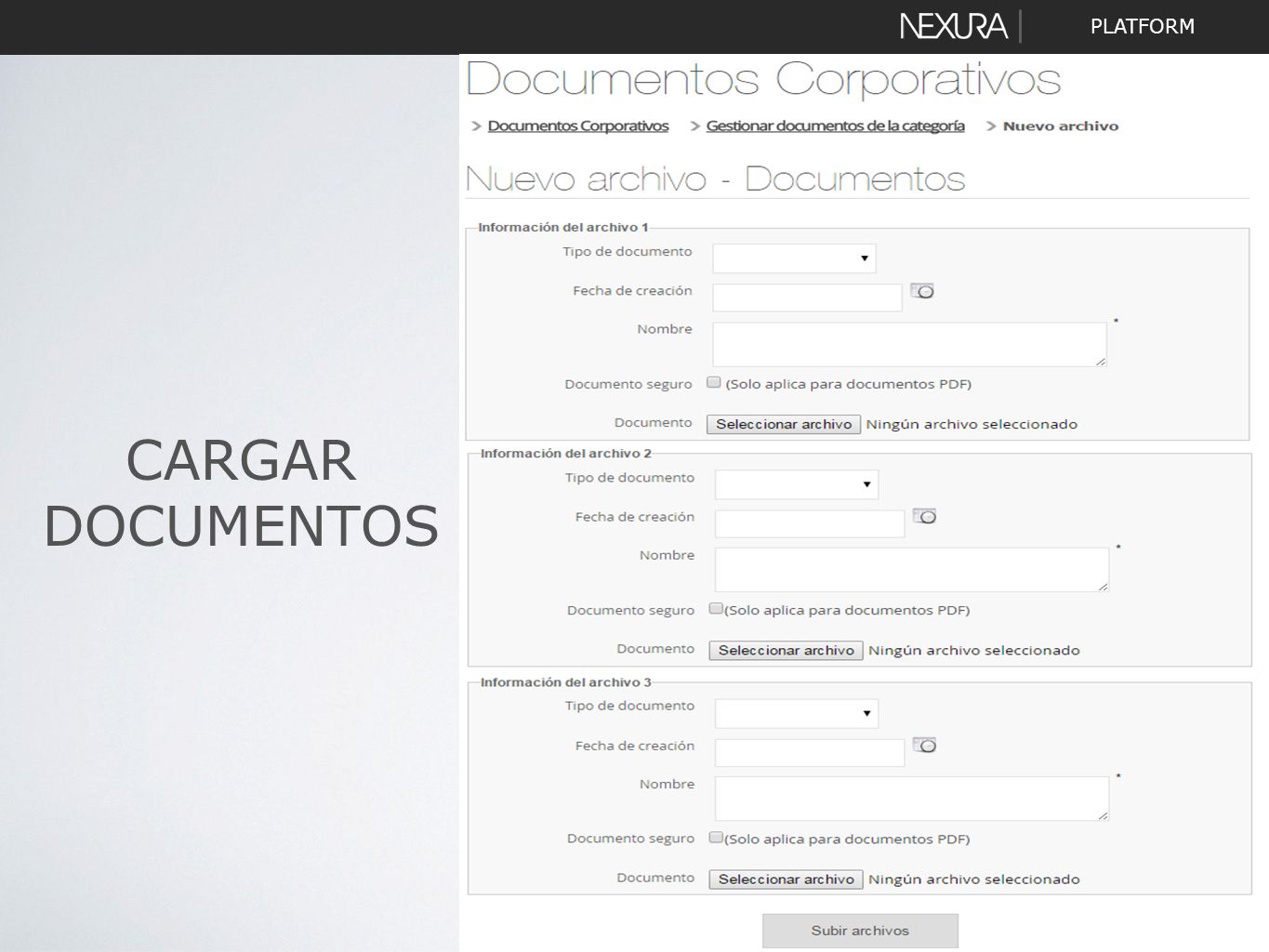Click Ningún archivo seleccionado text in archivo 3
1269x952 pixels.
point(974,879)
